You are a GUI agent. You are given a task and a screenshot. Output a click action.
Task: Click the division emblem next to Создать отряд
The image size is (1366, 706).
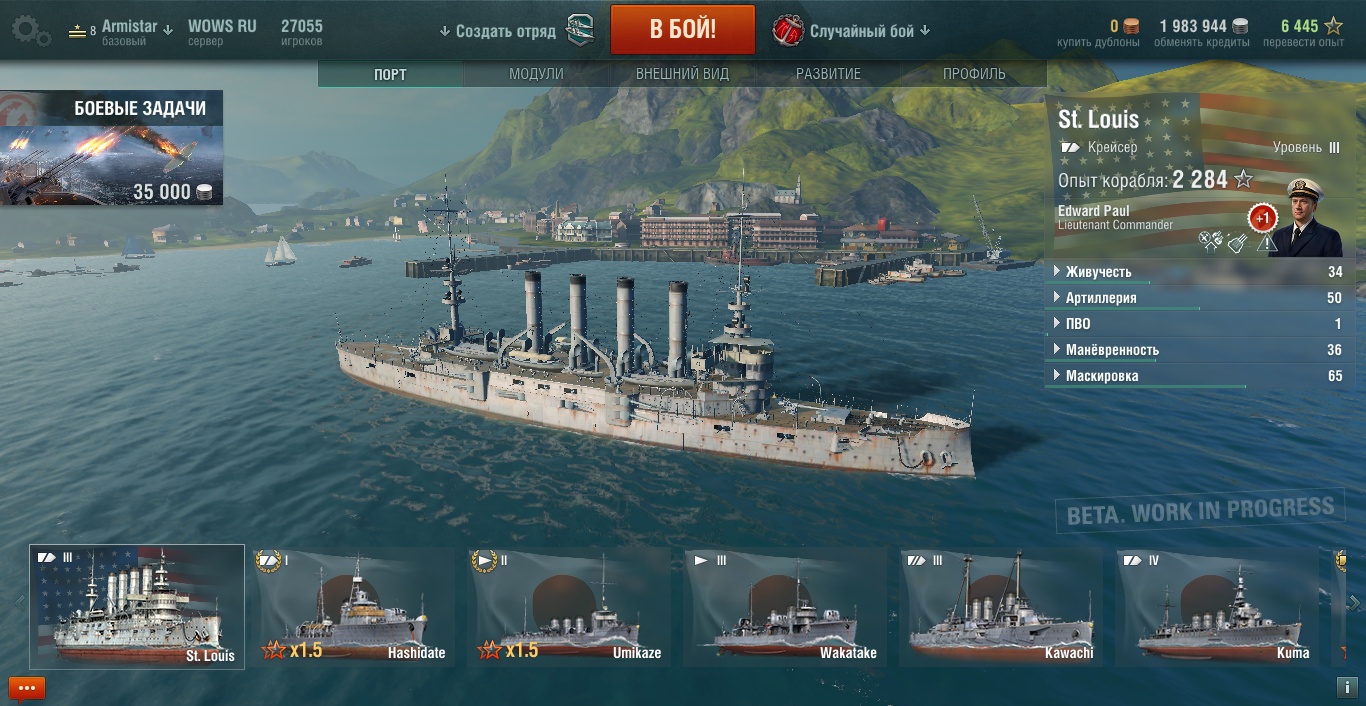pos(581,30)
